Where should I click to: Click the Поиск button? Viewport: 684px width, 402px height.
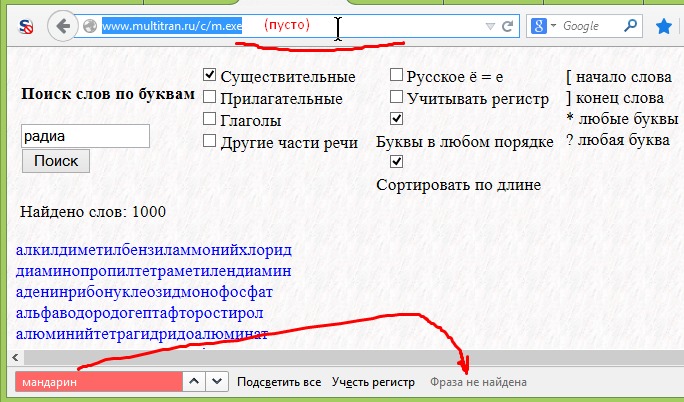click(x=56, y=161)
